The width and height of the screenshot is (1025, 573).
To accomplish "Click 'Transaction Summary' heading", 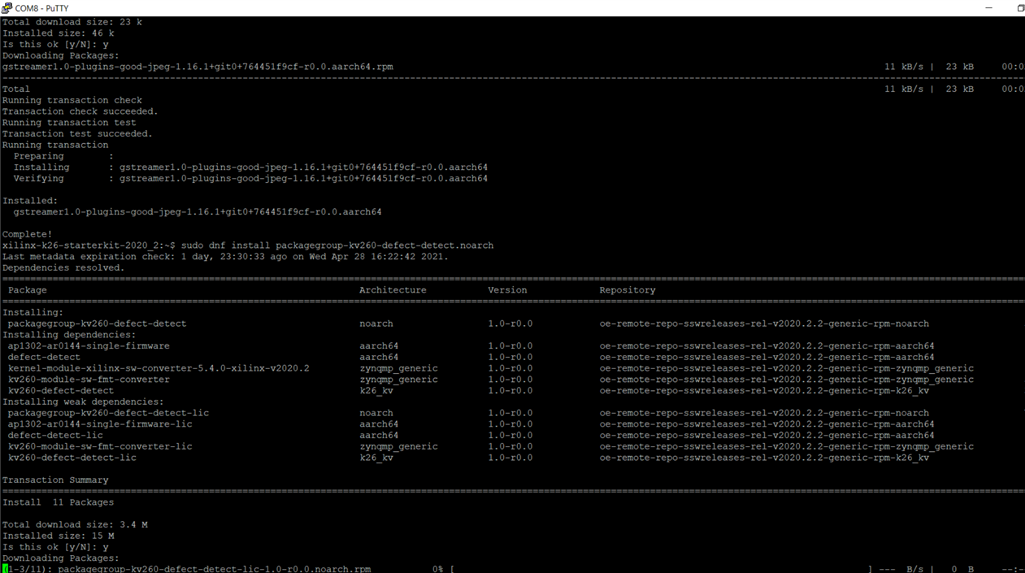I will point(55,480).
